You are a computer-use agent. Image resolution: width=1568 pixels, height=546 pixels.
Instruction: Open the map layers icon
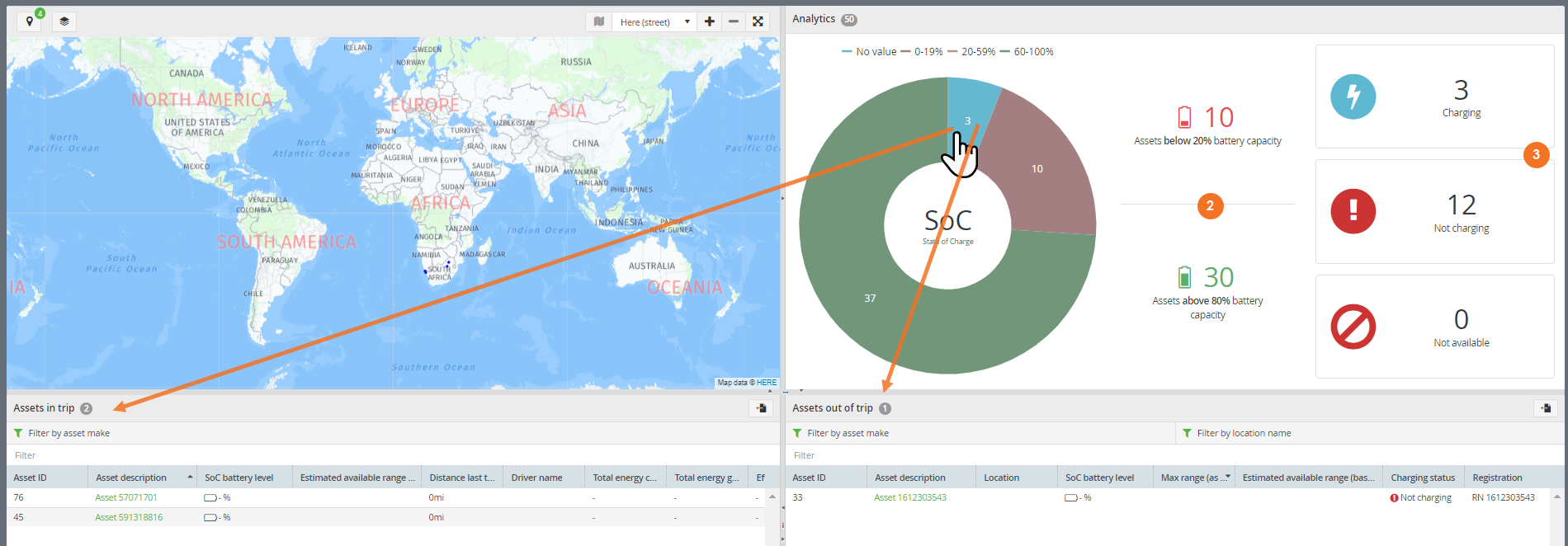pyautogui.click(x=64, y=21)
